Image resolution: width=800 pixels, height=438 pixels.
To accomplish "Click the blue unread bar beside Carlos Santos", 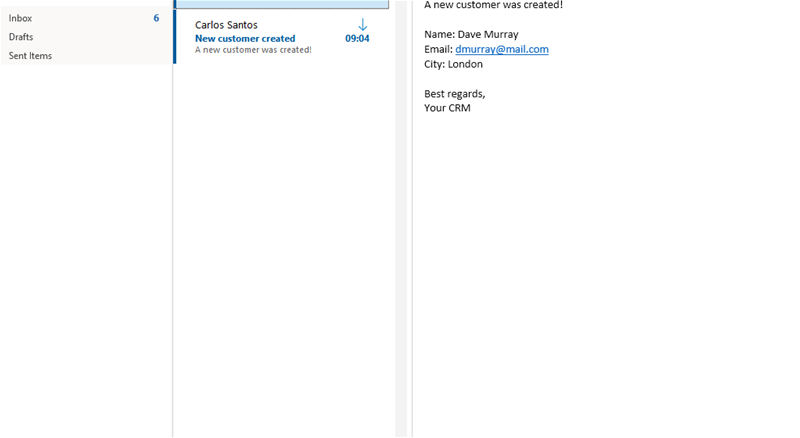I will point(175,37).
